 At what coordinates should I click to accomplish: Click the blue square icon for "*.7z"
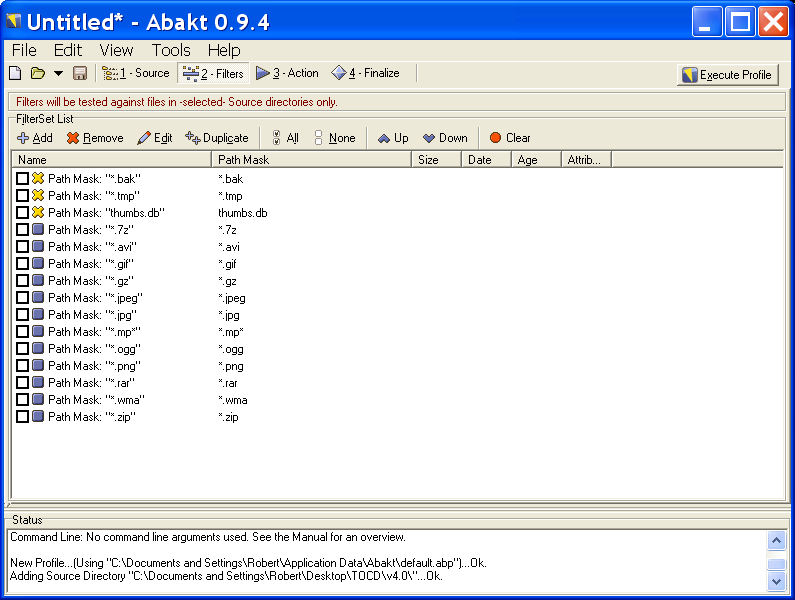38,229
